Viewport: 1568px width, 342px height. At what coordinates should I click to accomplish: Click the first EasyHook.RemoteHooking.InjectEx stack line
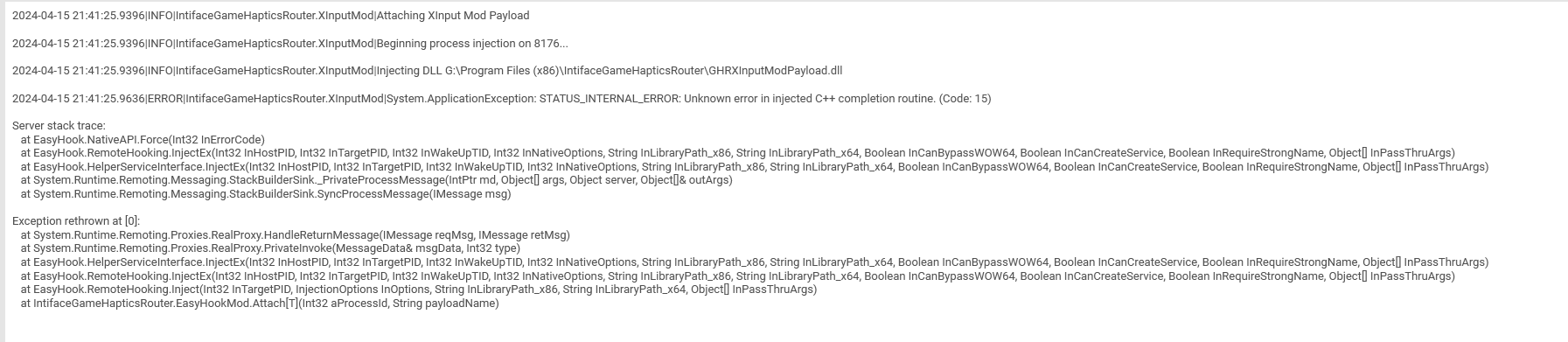point(737,153)
